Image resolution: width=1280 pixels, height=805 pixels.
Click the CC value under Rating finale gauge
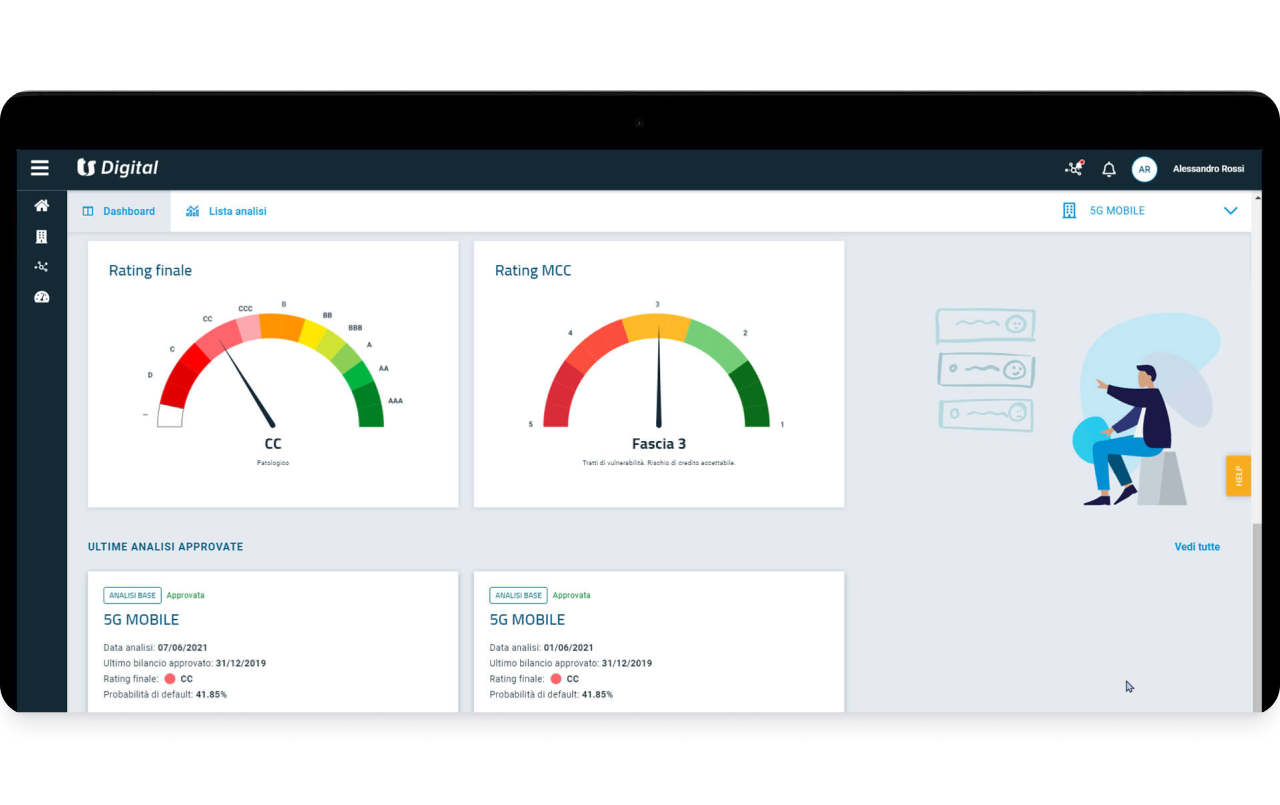click(x=273, y=444)
